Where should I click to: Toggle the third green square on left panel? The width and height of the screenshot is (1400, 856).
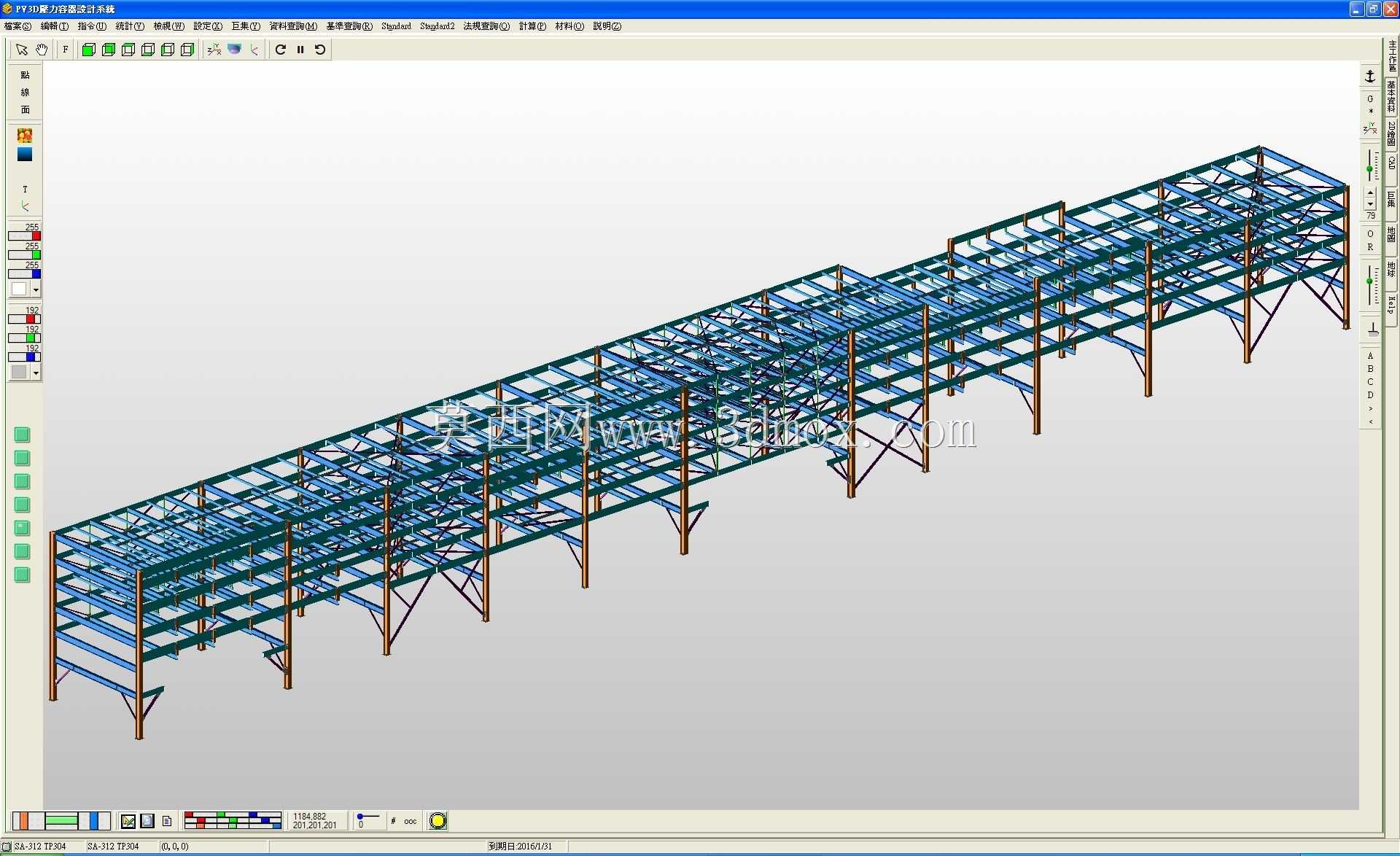tap(22, 481)
